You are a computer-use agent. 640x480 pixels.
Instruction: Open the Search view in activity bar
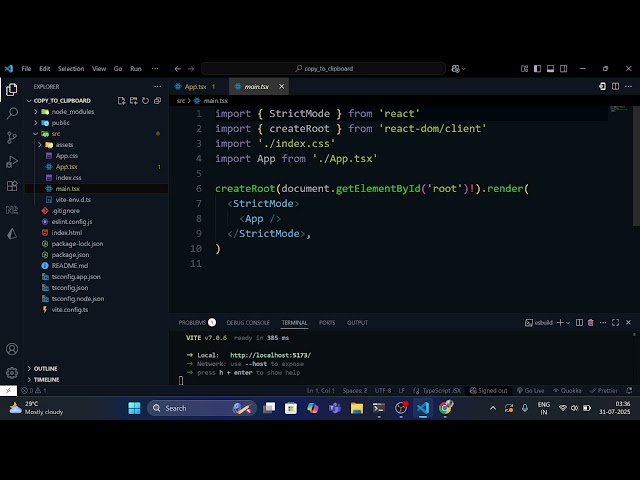pyautogui.click(x=12, y=113)
